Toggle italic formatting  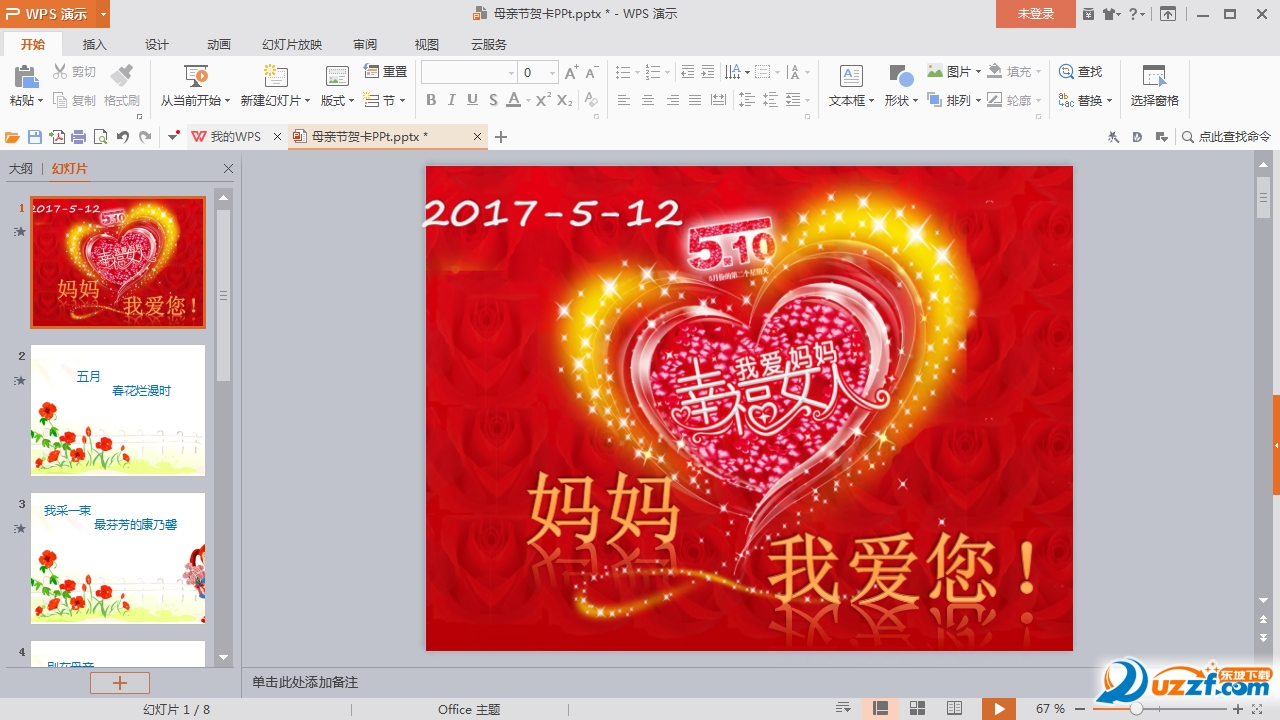pyautogui.click(x=451, y=100)
